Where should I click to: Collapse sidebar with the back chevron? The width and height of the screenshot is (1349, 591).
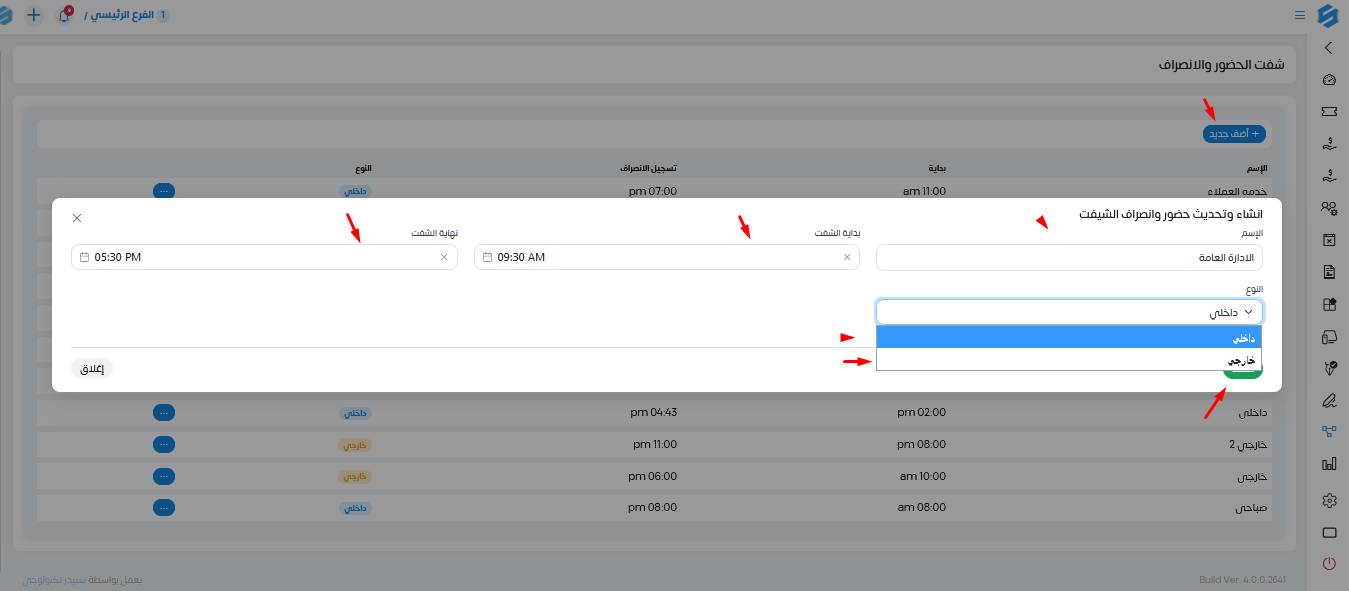1328,47
